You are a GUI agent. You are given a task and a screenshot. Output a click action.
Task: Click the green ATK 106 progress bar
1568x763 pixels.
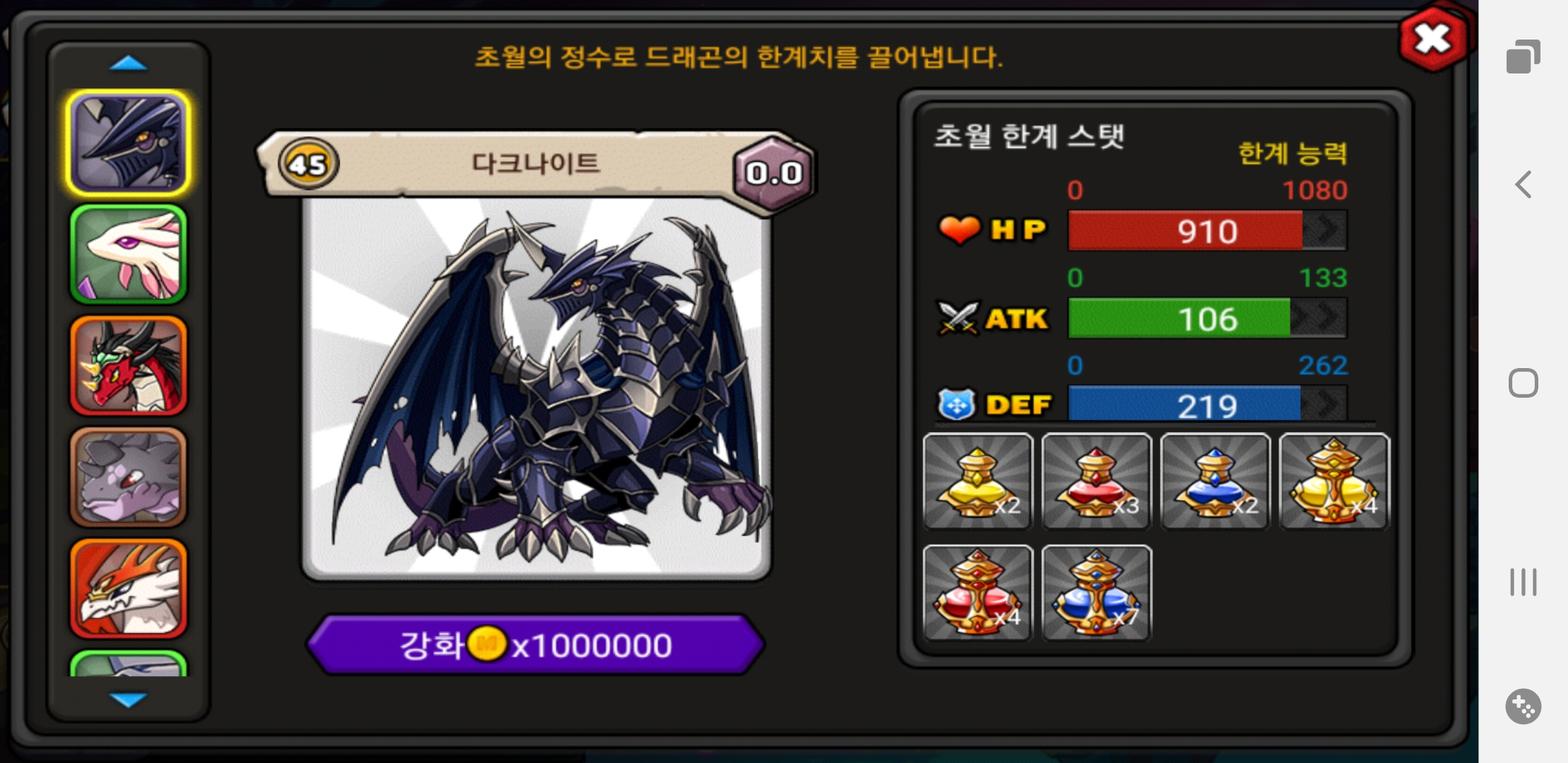click(x=1207, y=318)
